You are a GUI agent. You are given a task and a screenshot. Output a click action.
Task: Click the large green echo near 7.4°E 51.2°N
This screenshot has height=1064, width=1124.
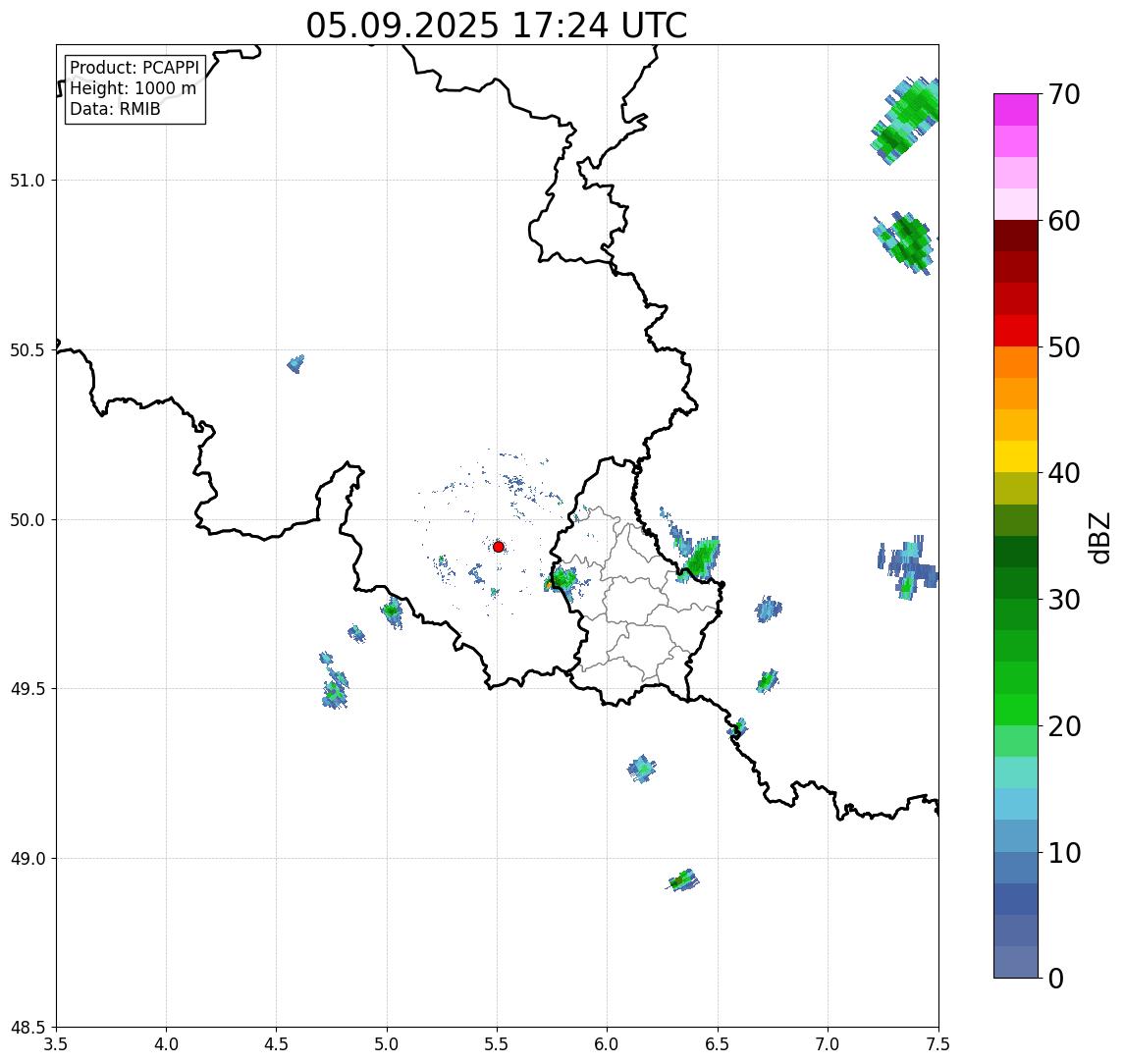[905, 121]
